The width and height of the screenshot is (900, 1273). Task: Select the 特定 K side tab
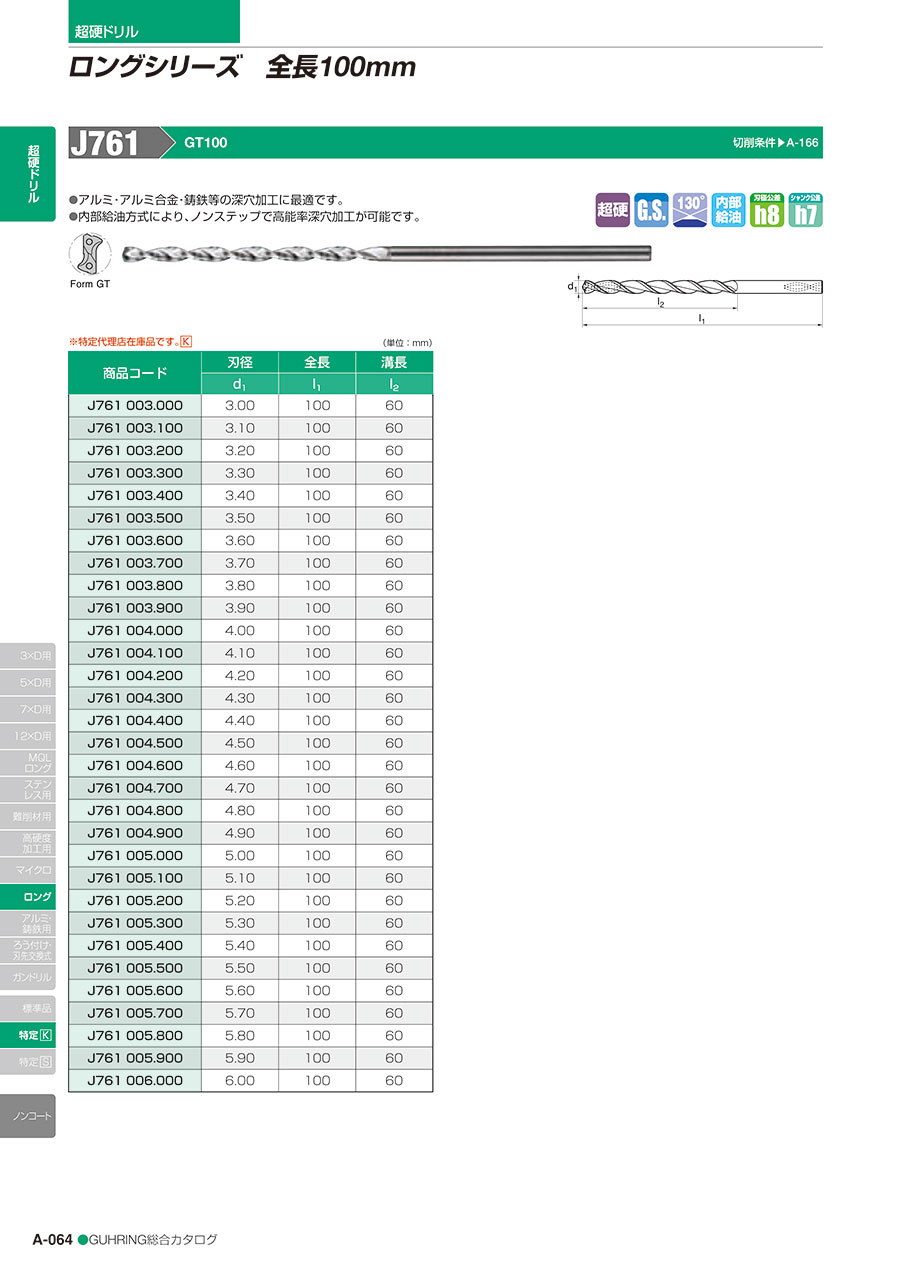pos(28,1035)
